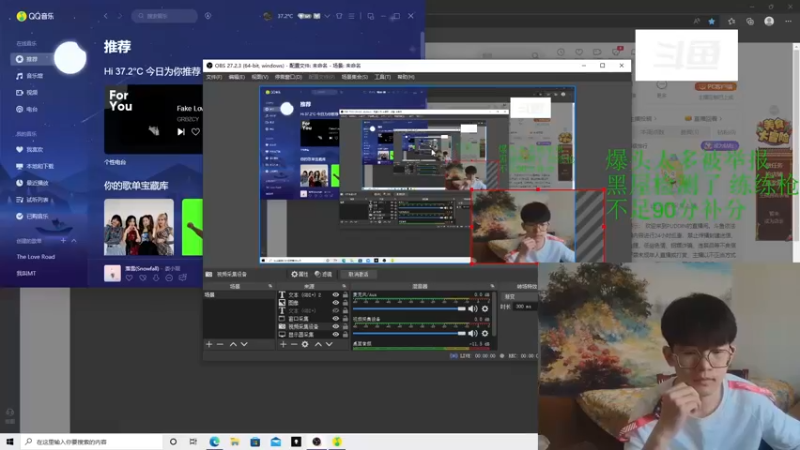This screenshot has width=800, height=450.
Task: Go back in QQ Music navigation
Action: click(x=106, y=16)
